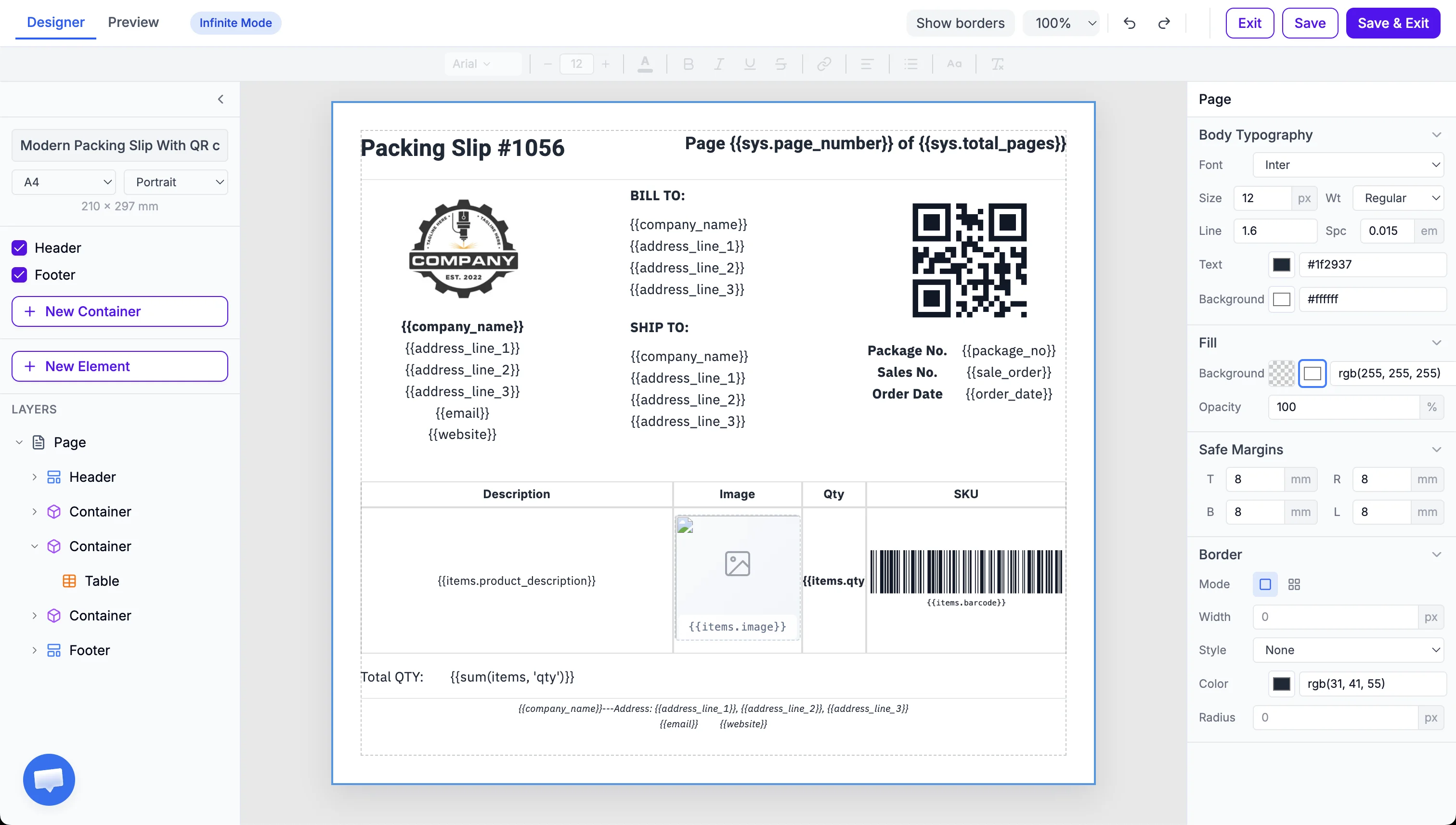
Task: Switch to the Preview tab
Action: (x=133, y=22)
